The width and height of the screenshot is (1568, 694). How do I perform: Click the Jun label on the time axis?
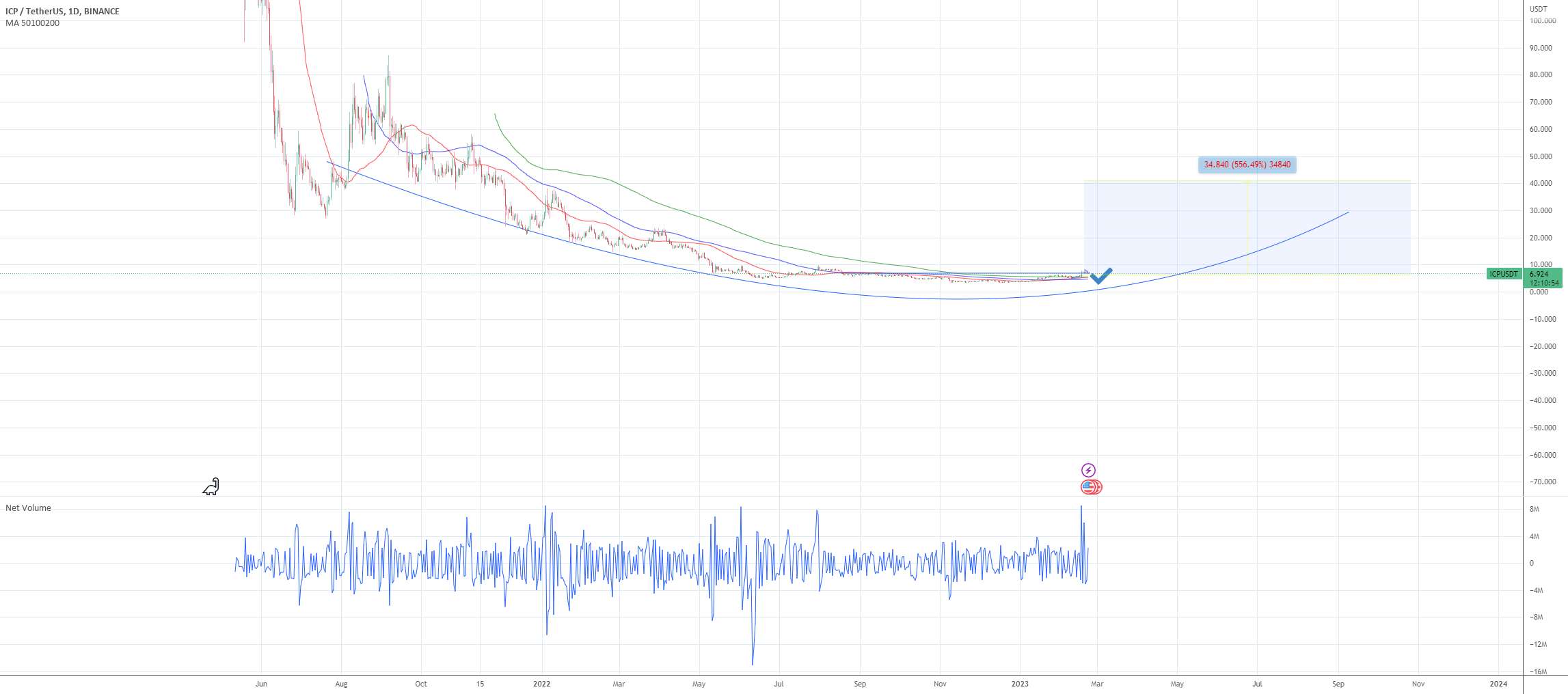click(260, 684)
